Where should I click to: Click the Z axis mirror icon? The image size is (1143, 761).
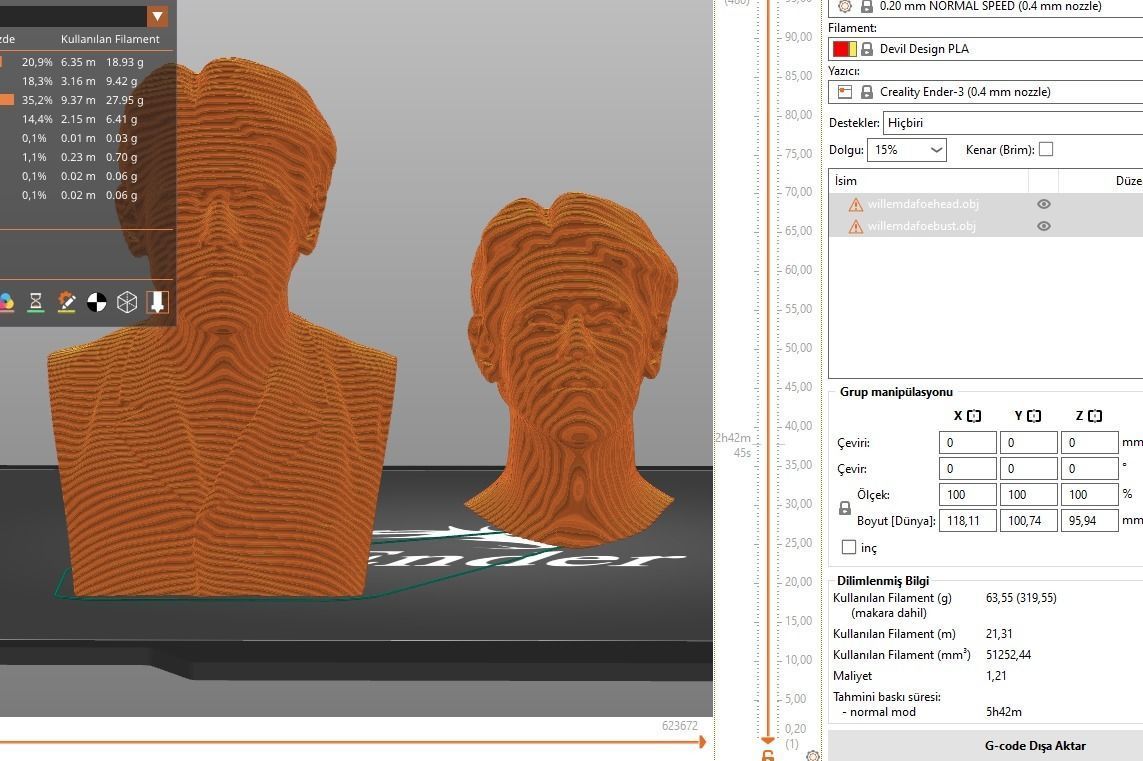(x=1095, y=416)
